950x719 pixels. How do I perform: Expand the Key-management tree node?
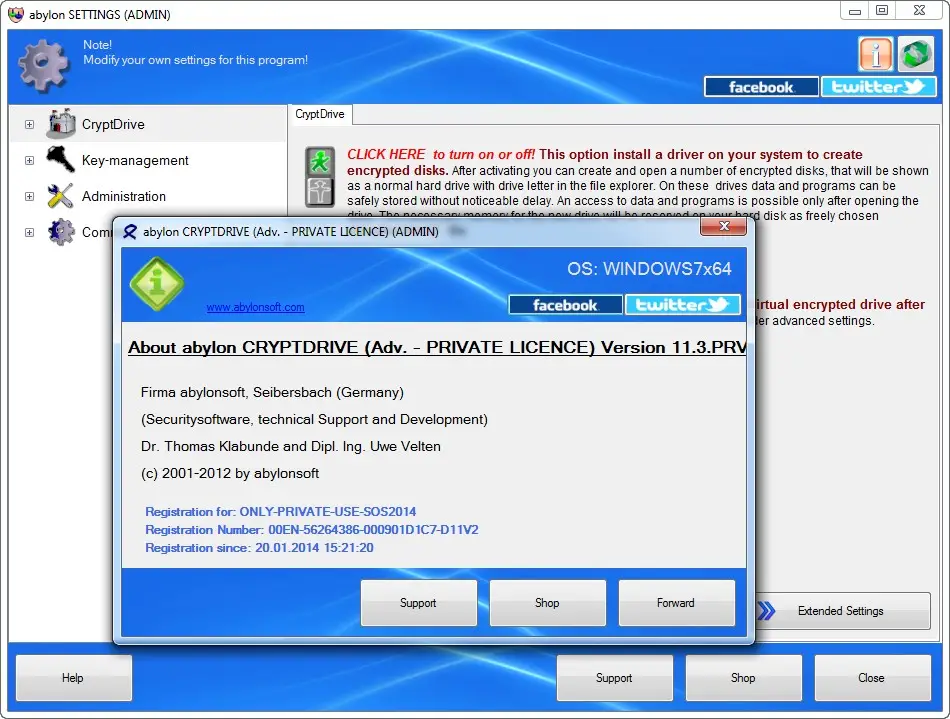click(x=29, y=161)
